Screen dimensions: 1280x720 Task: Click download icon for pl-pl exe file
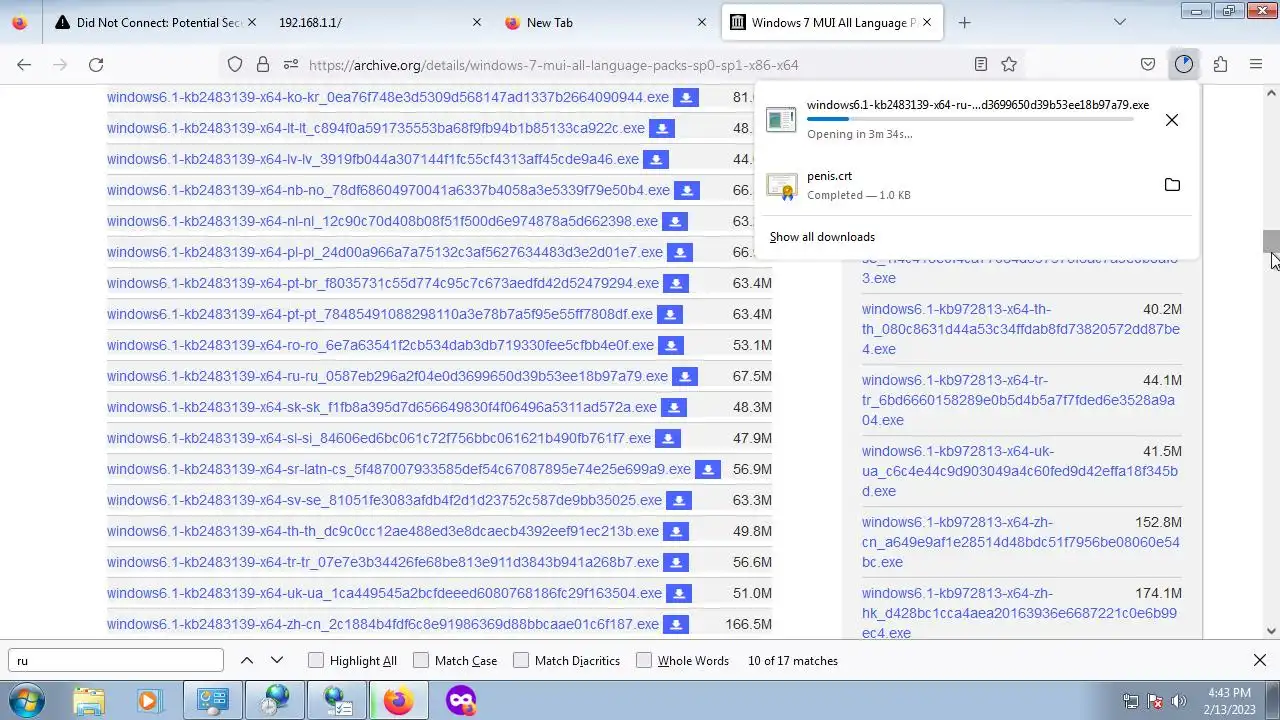click(679, 253)
